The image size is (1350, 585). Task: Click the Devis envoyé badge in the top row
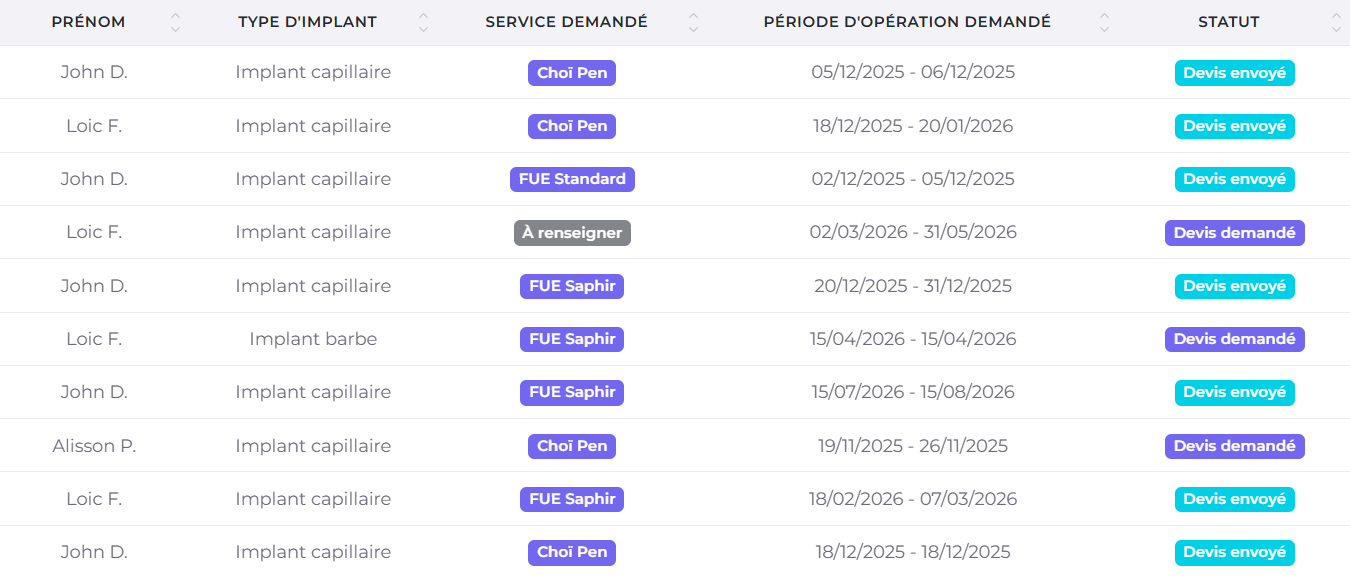pyautogui.click(x=1234, y=72)
